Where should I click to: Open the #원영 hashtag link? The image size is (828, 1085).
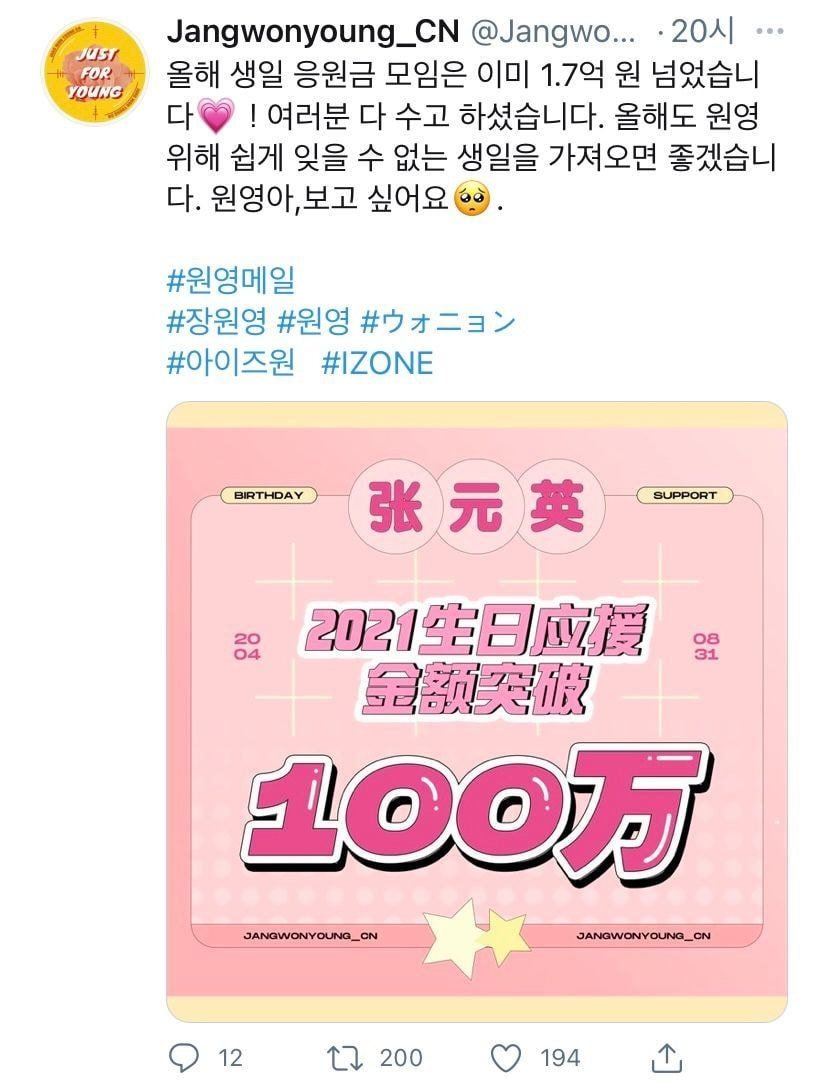[x=313, y=322]
